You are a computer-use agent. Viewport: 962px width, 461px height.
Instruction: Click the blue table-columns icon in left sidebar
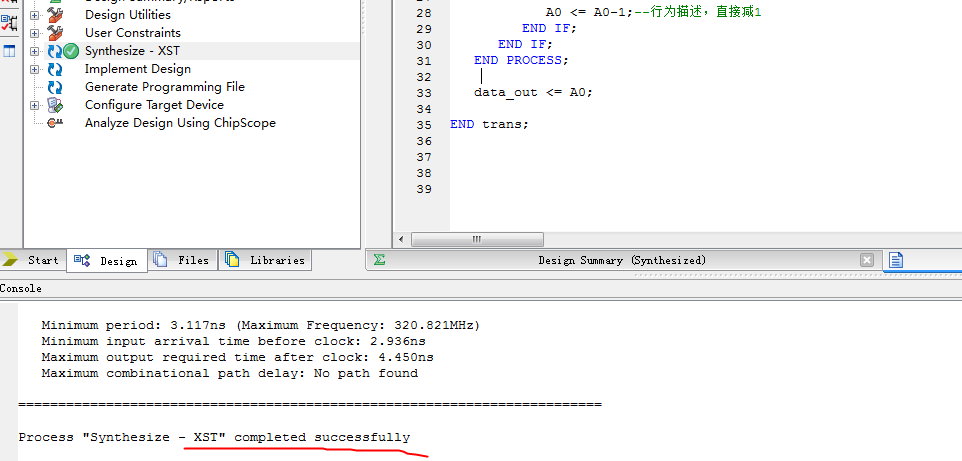9,51
